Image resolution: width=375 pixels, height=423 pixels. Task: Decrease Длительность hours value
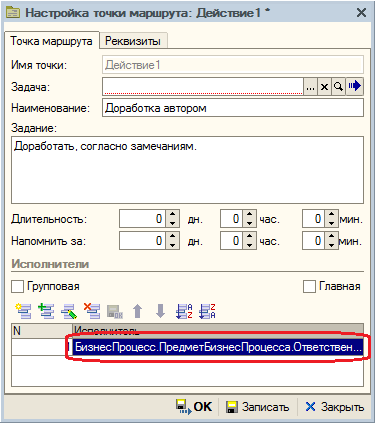click(249, 223)
